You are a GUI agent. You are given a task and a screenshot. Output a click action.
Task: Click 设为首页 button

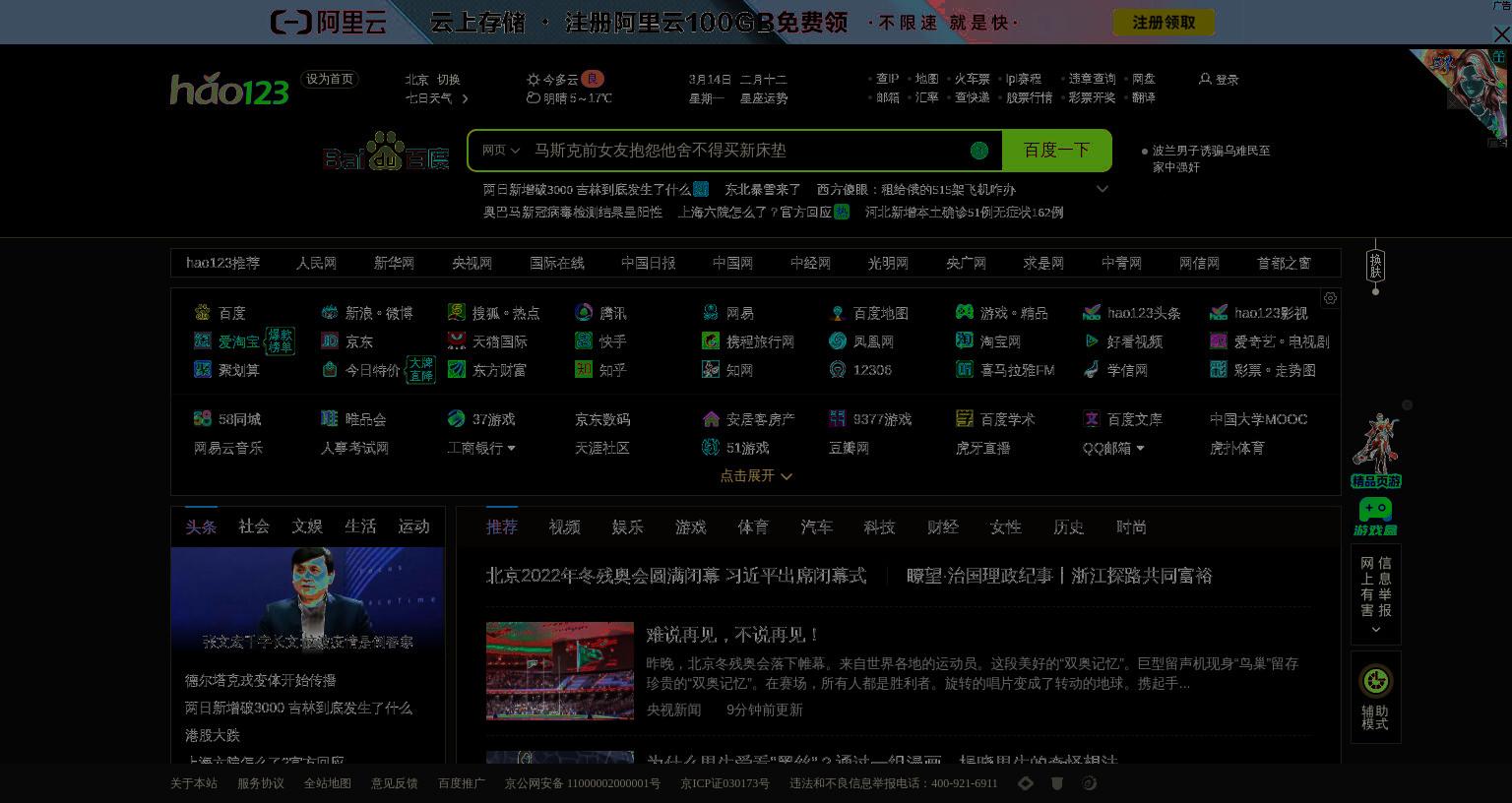pos(330,79)
